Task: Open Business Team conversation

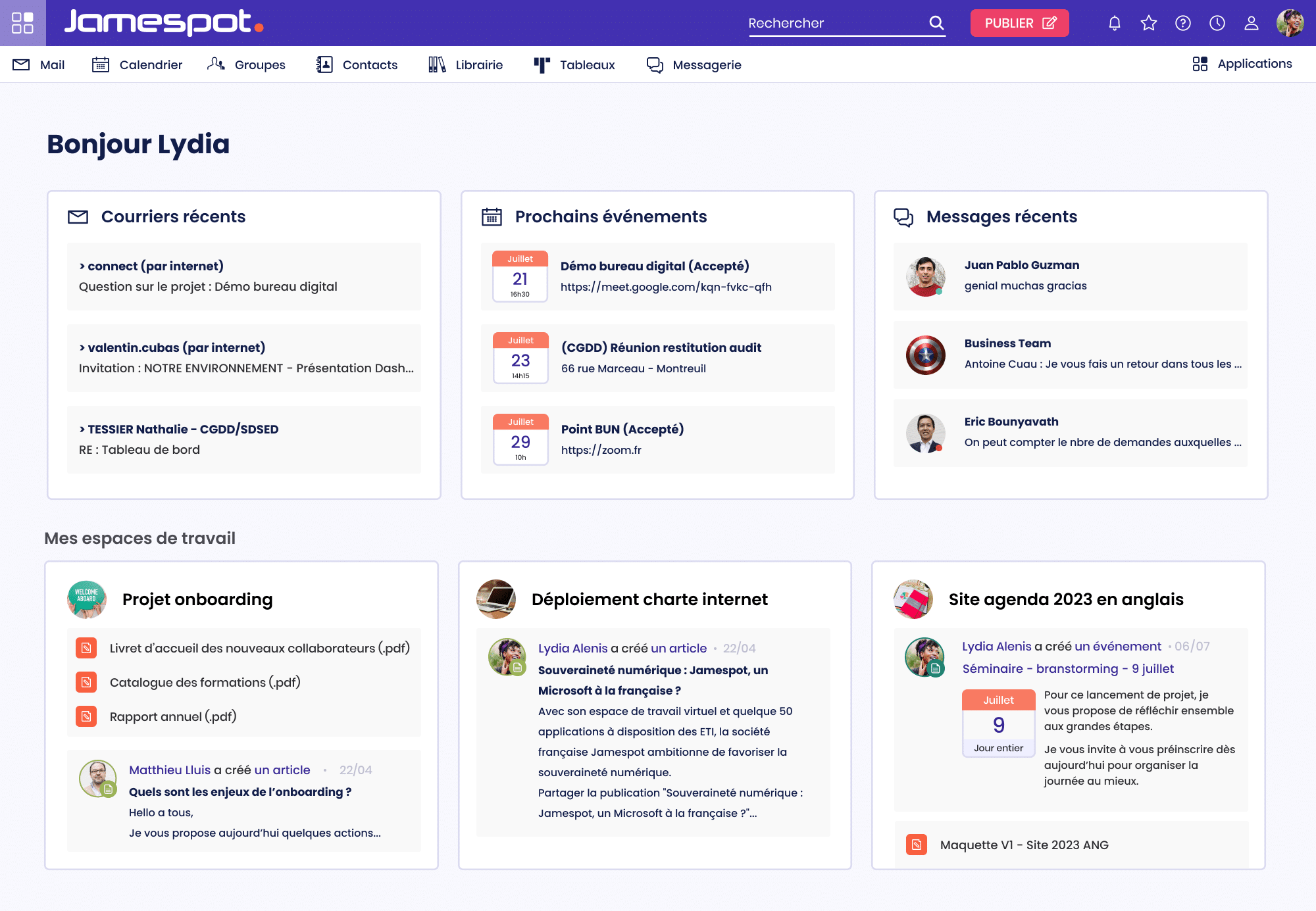Action: tap(1071, 355)
